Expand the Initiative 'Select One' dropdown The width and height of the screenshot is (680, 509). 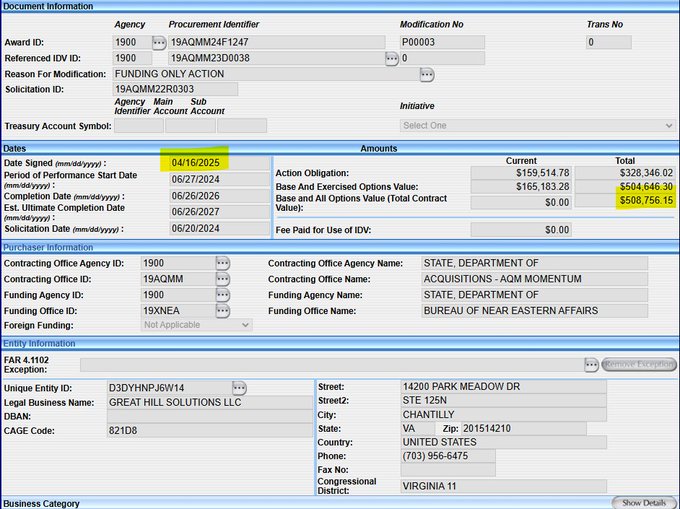pyautogui.click(x=538, y=125)
